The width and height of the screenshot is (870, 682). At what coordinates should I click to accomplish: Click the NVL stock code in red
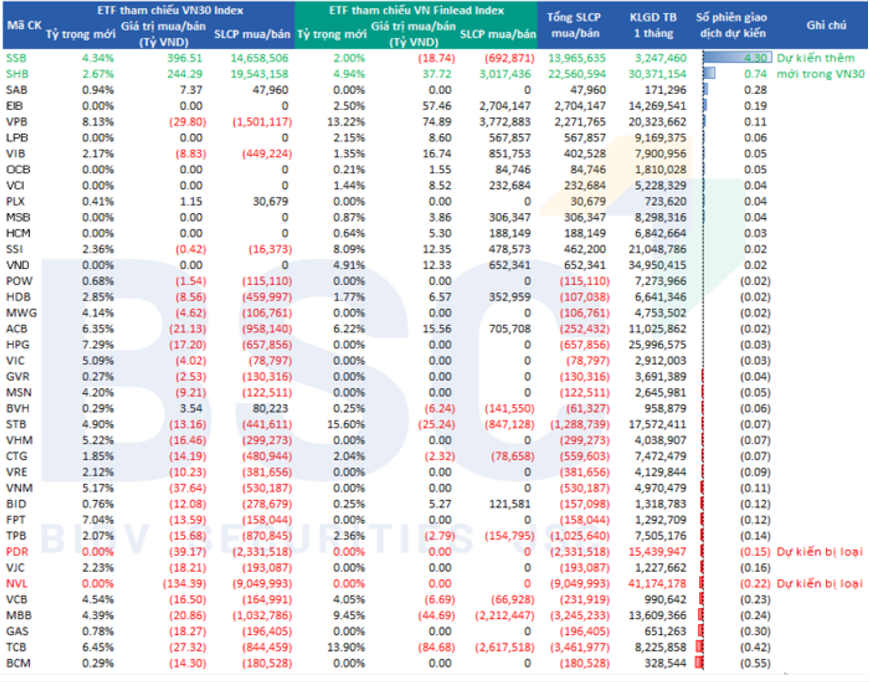17,584
